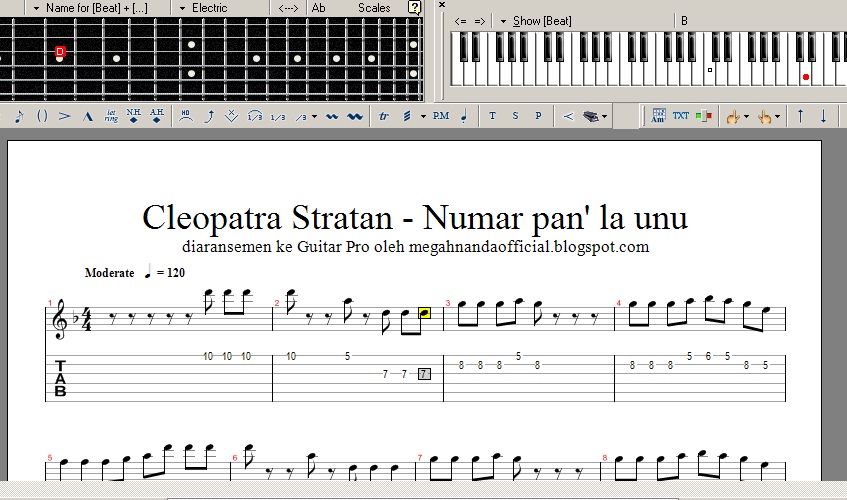Click the upstroke arrow icon

coord(801,116)
